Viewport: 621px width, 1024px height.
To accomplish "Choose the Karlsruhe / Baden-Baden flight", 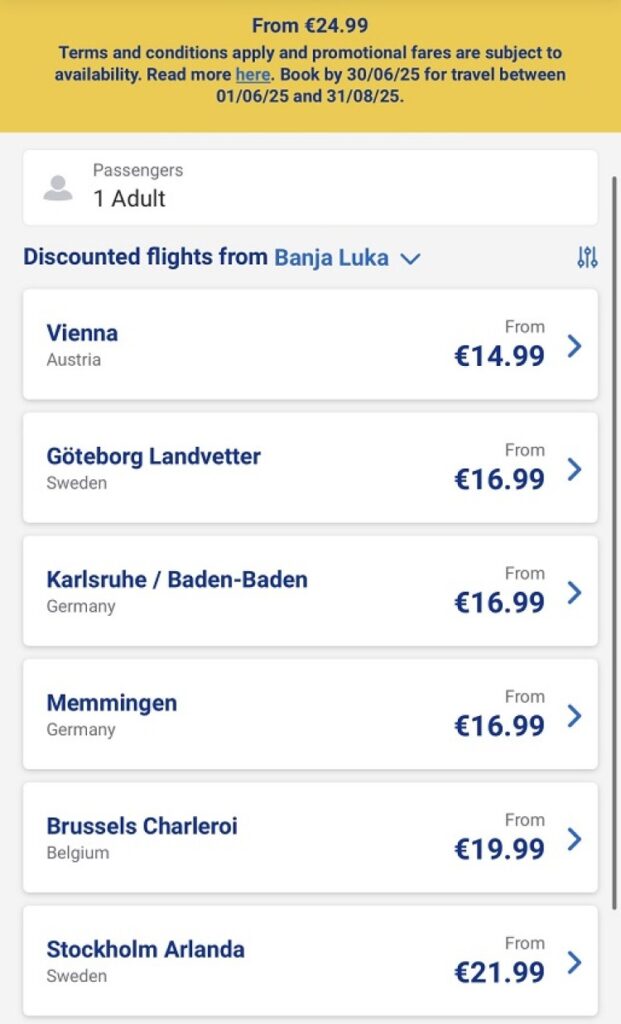I will [x=177, y=590].
